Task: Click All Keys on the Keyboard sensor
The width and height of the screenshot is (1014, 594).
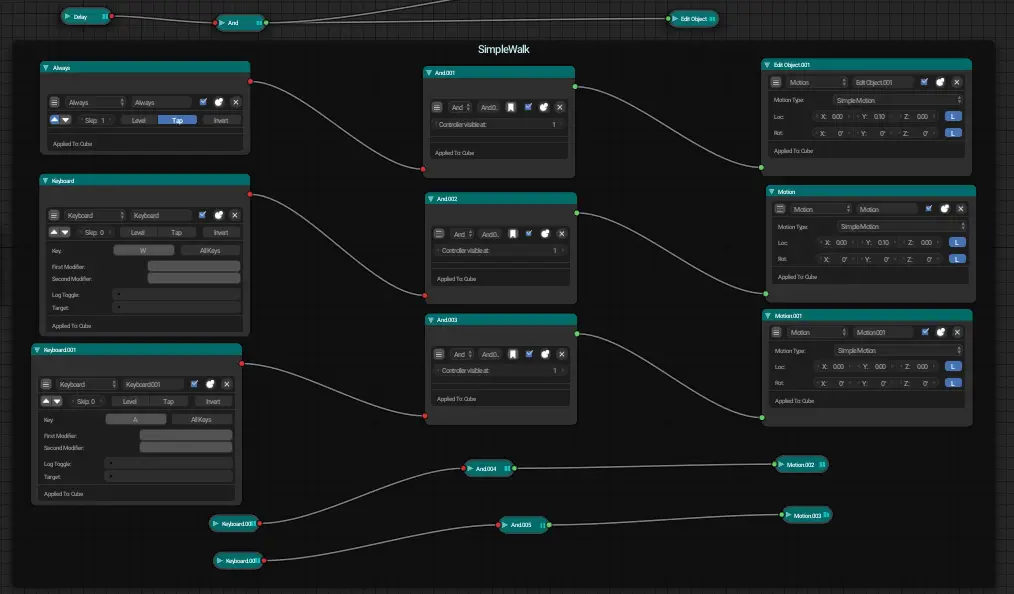Action: click(x=209, y=250)
